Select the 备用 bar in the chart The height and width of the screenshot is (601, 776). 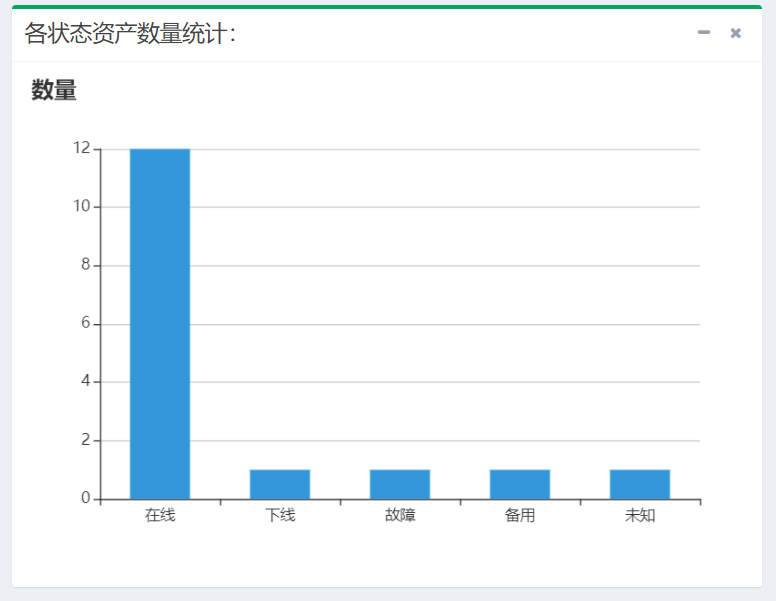click(x=520, y=484)
